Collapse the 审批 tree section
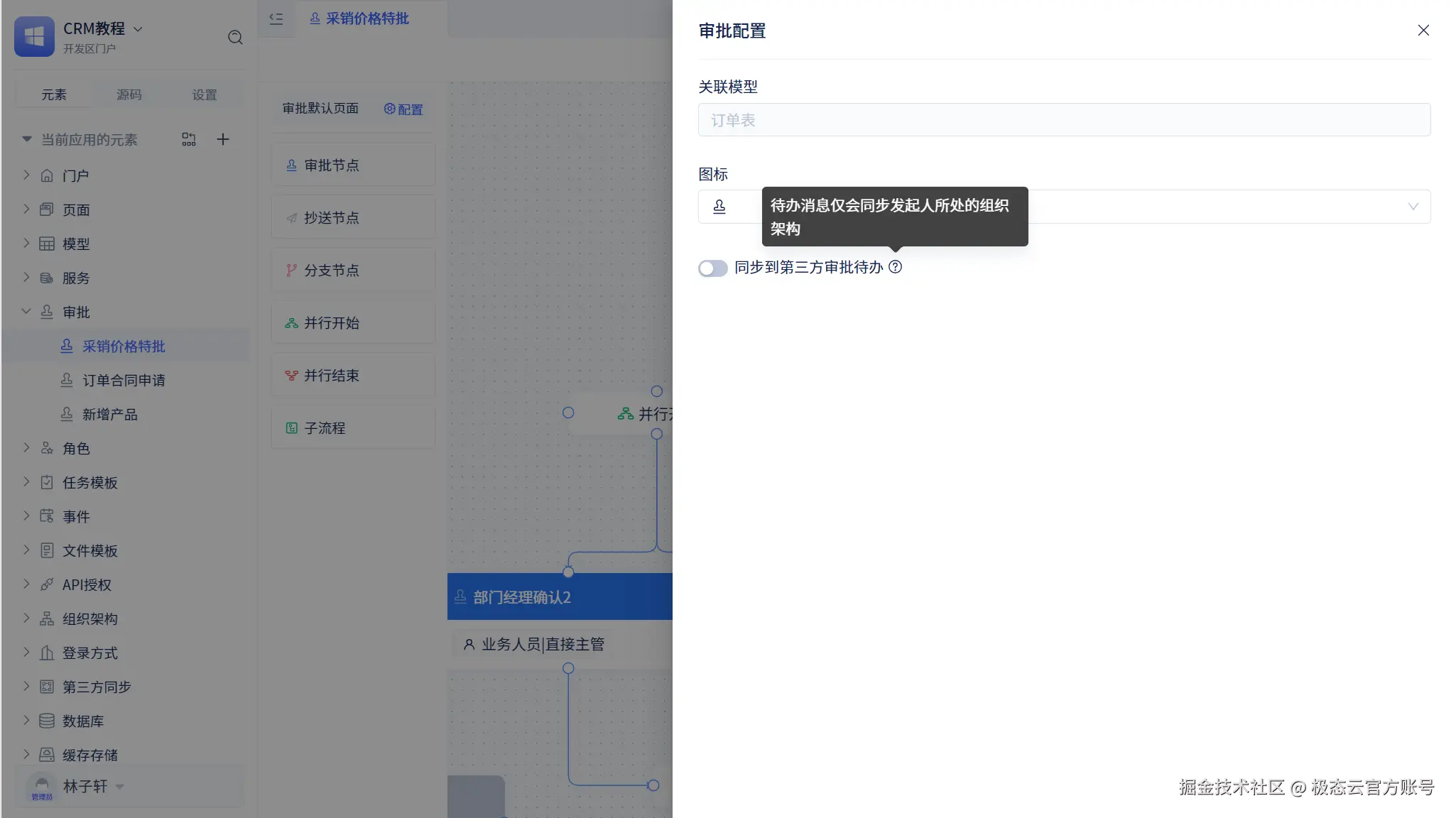This screenshot has width=1456, height=818. [26, 312]
